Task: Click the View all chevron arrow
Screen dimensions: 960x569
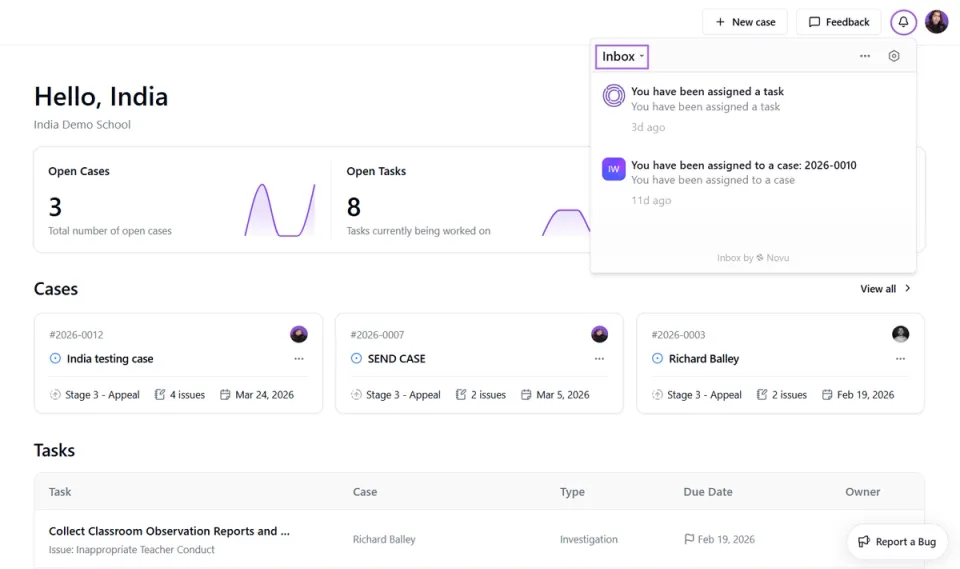Action: coord(908,288)
